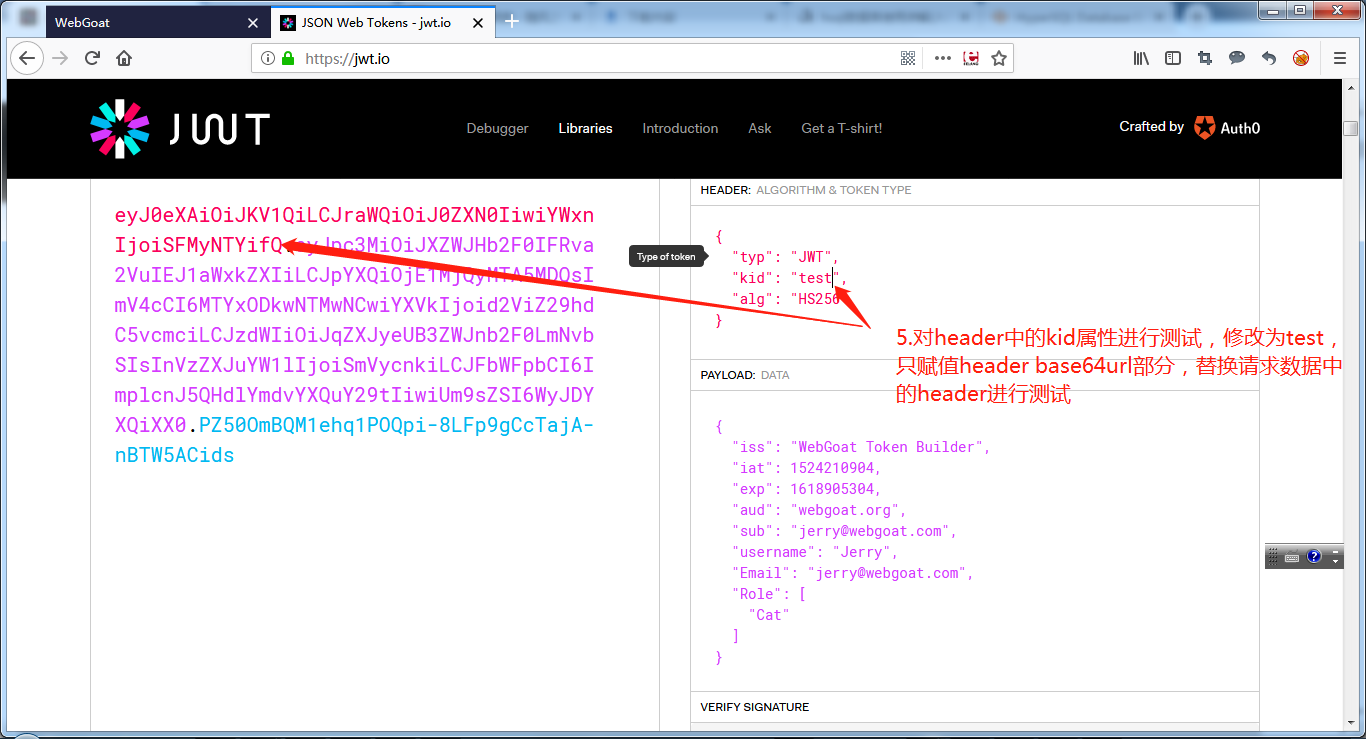This screenshot has height=739, width=1366.
Task: View the green secure connection padlock
Action: pos(288,59)
